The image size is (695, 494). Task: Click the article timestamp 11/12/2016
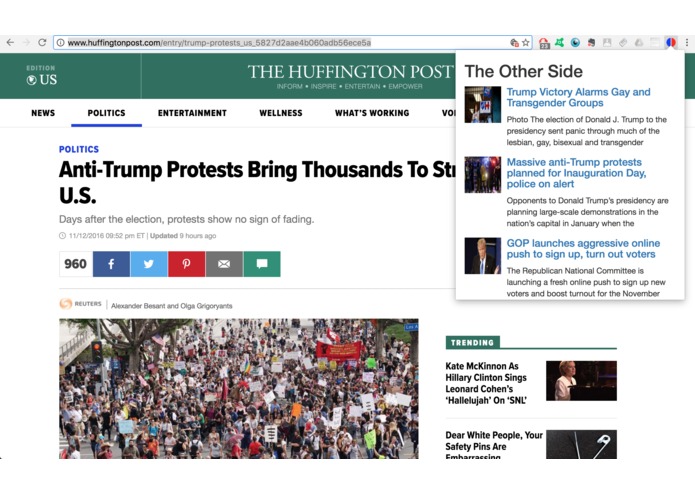[107, 236]
